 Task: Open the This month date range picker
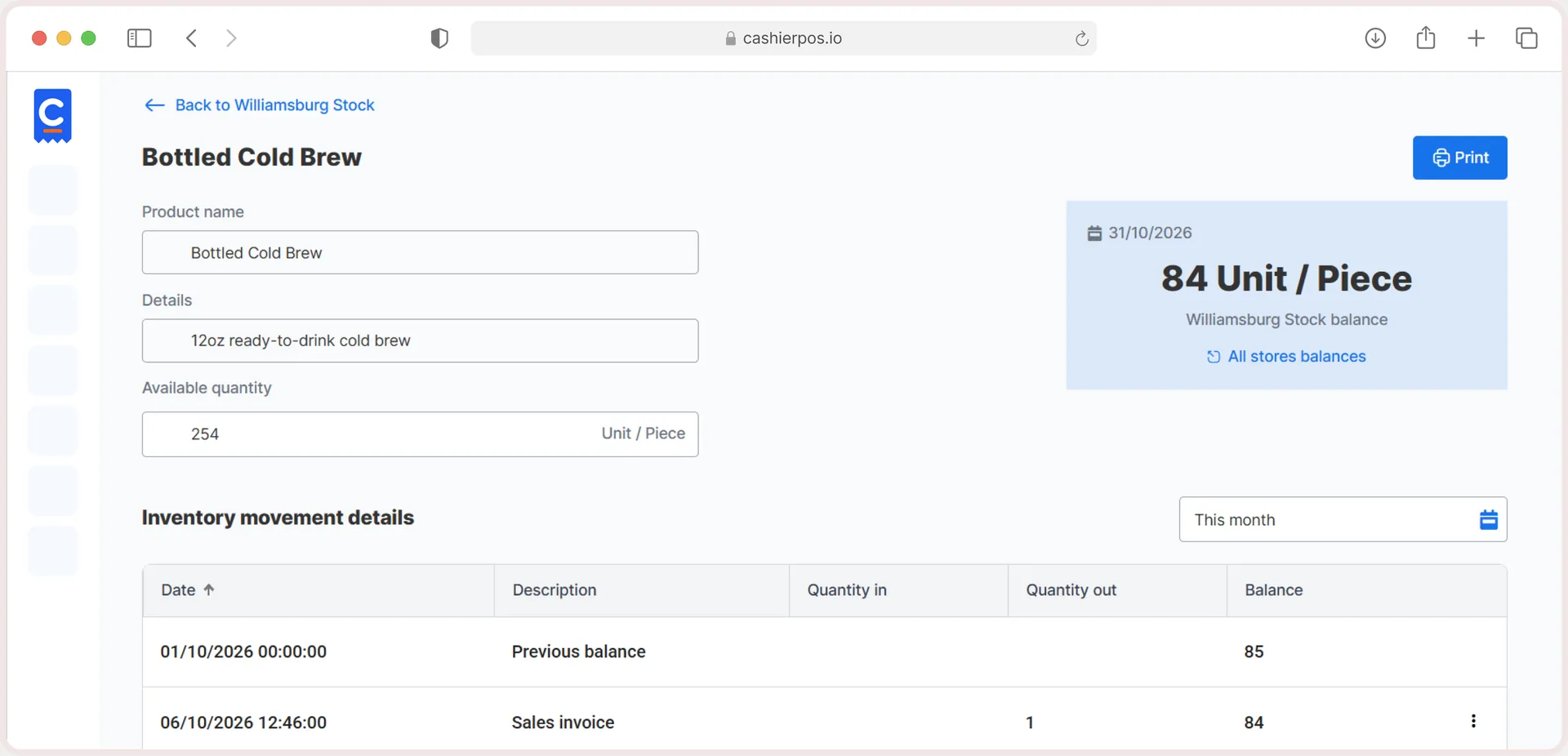(x=1343, y=519)
